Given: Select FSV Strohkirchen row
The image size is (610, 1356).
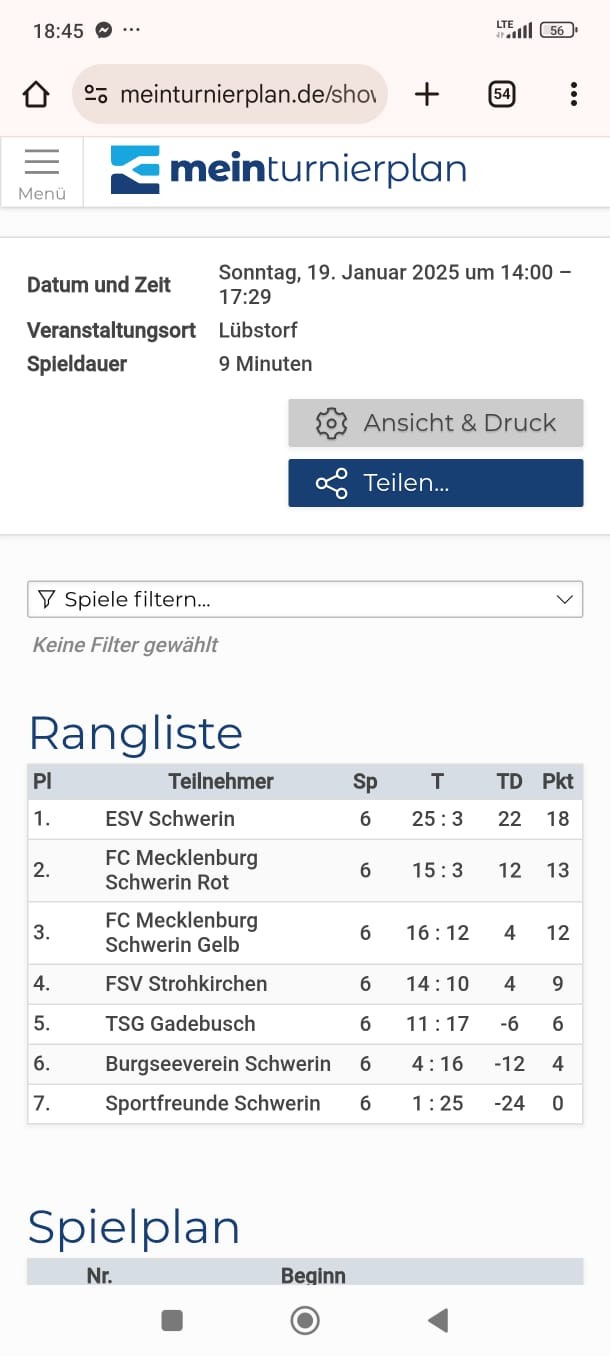Looking at the screenshot, I should pyautogui.click(x=186, y=984).
